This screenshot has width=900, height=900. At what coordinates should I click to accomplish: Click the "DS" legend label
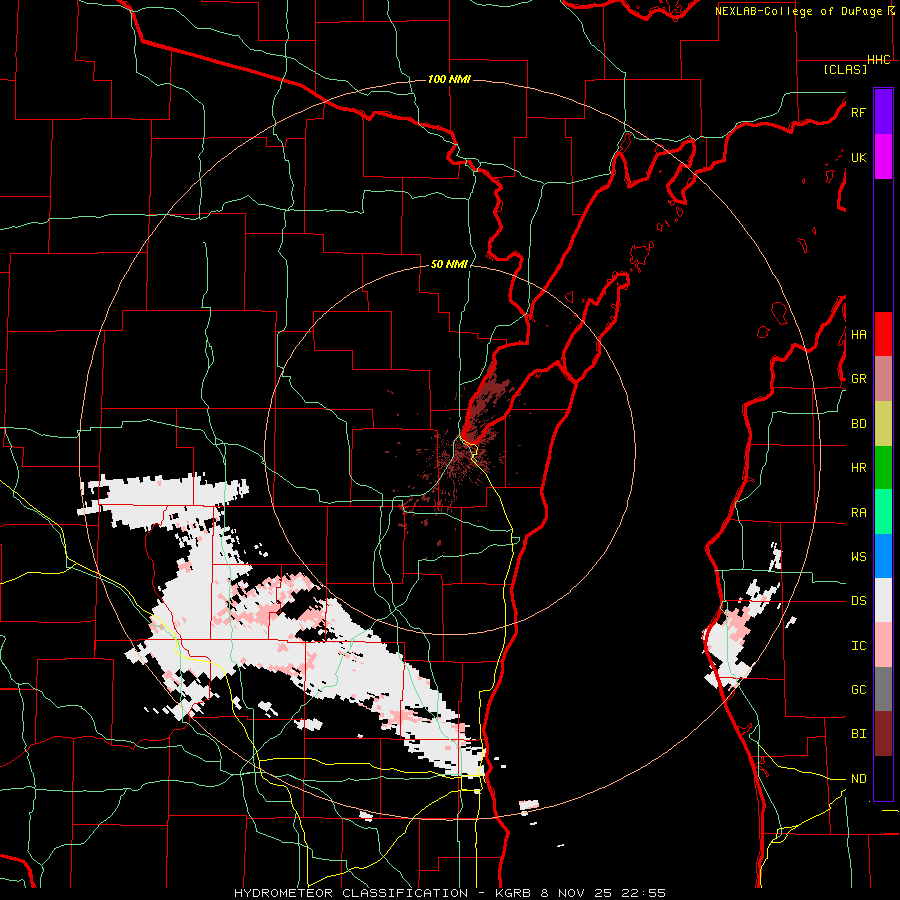tap(858, 601)
